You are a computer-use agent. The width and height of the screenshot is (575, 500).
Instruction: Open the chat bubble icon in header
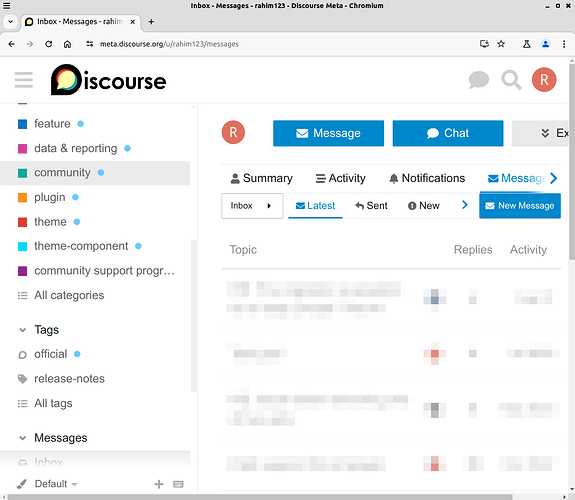[479, 80]
